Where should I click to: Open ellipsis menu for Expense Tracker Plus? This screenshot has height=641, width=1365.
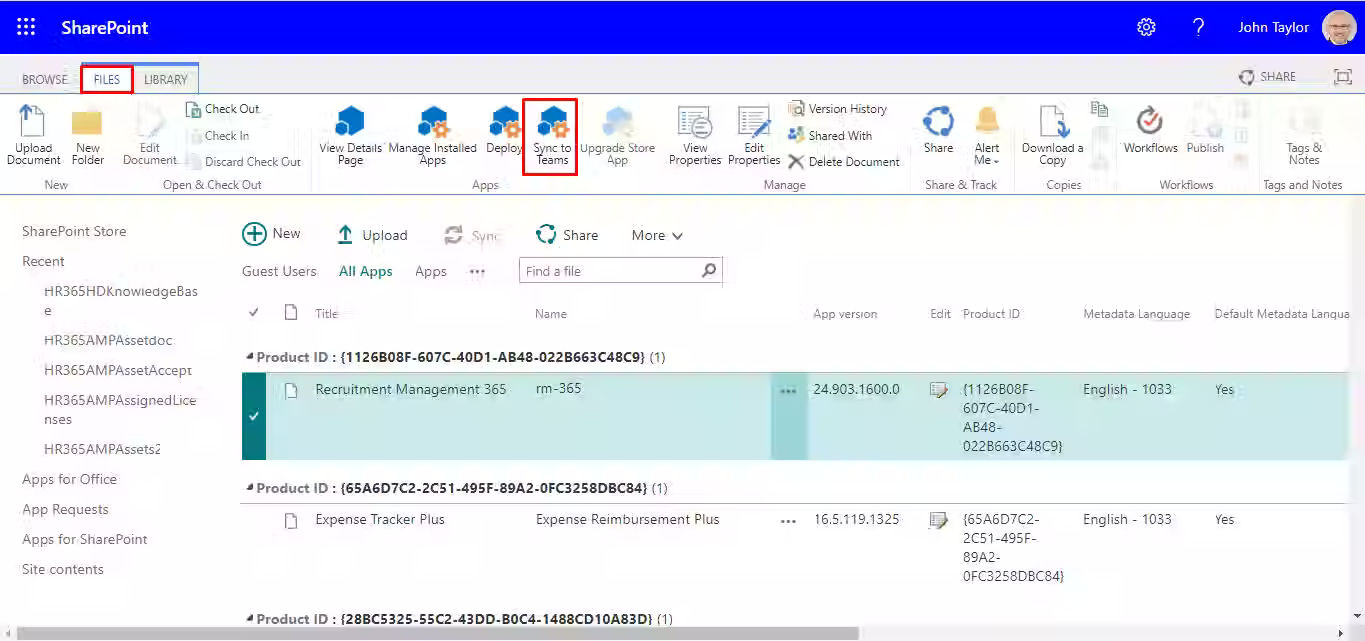(x=788, y=521)
